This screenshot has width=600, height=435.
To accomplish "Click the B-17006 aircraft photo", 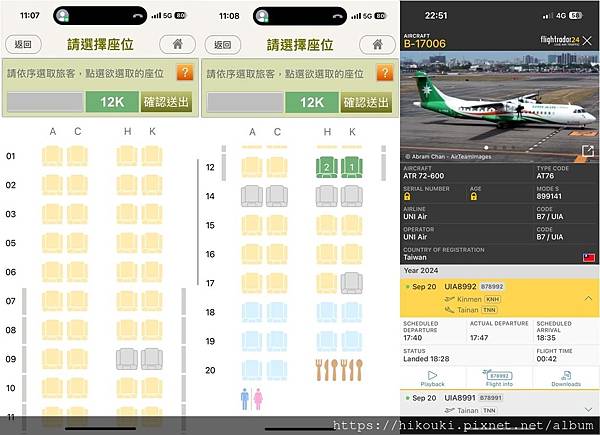I will [x=500, y=106].
